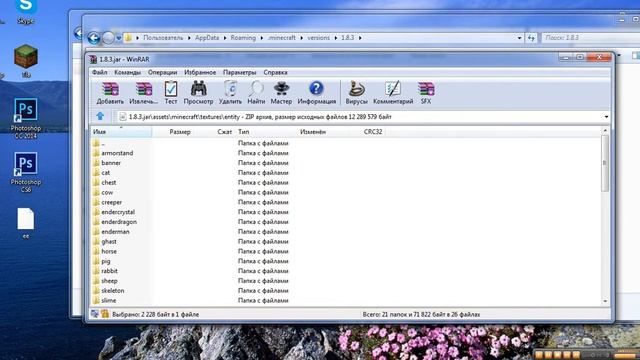Launch the Мастер (Wizard) toolbar icon
This screenshot has height=360, width=640.
(281, 93)
